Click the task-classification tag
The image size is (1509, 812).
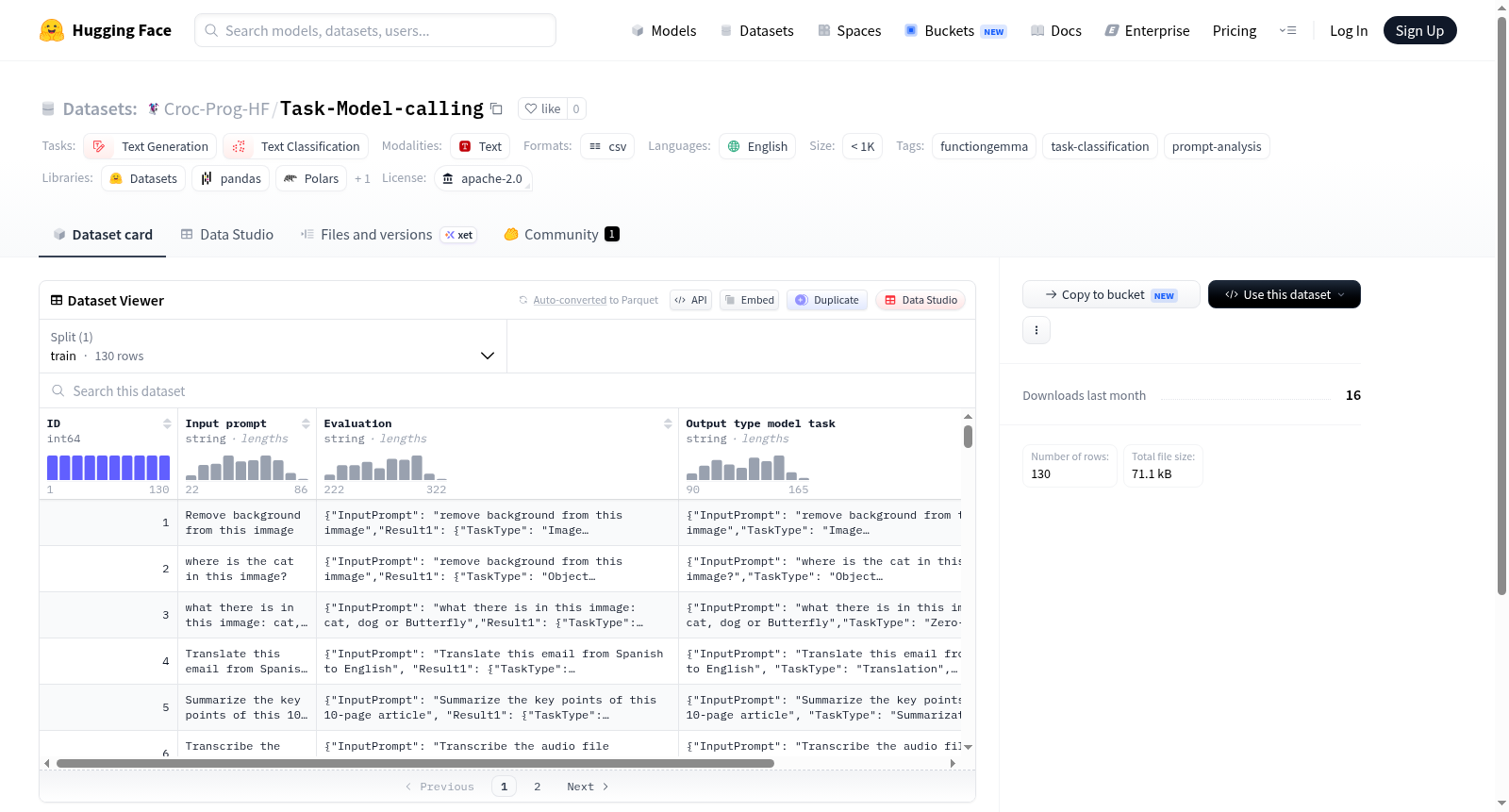pos(1100,146)
